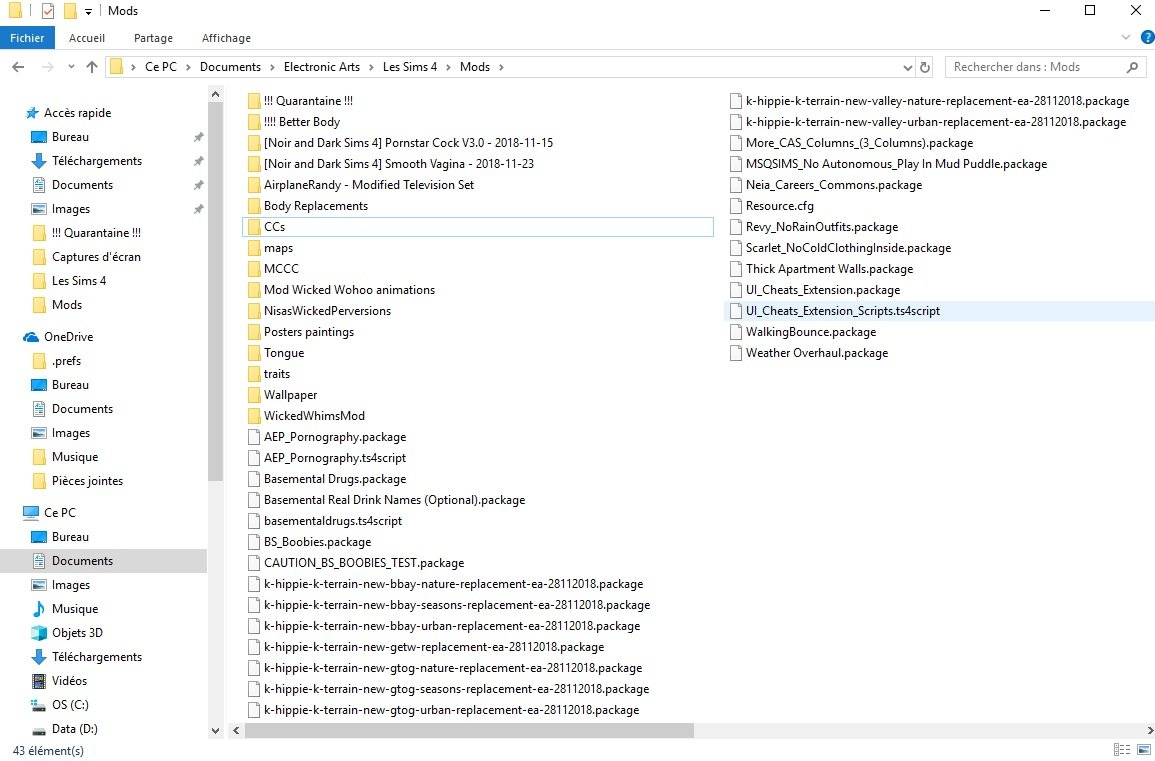The image size is (1155, 761).
Task: Open the Data (D:) drive
Action: (74, 729)
